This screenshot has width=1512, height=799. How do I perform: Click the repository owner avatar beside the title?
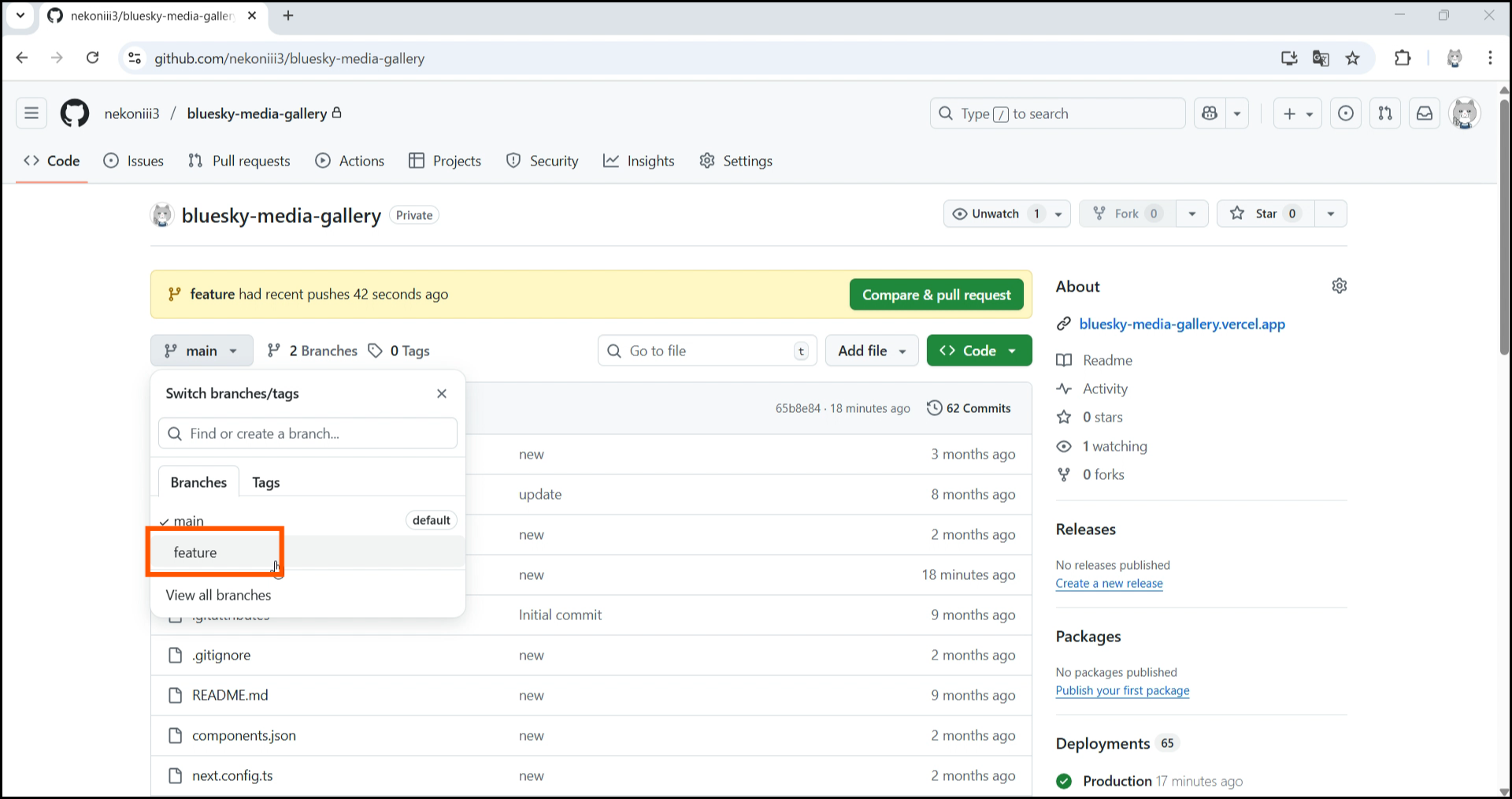[162, 215]
